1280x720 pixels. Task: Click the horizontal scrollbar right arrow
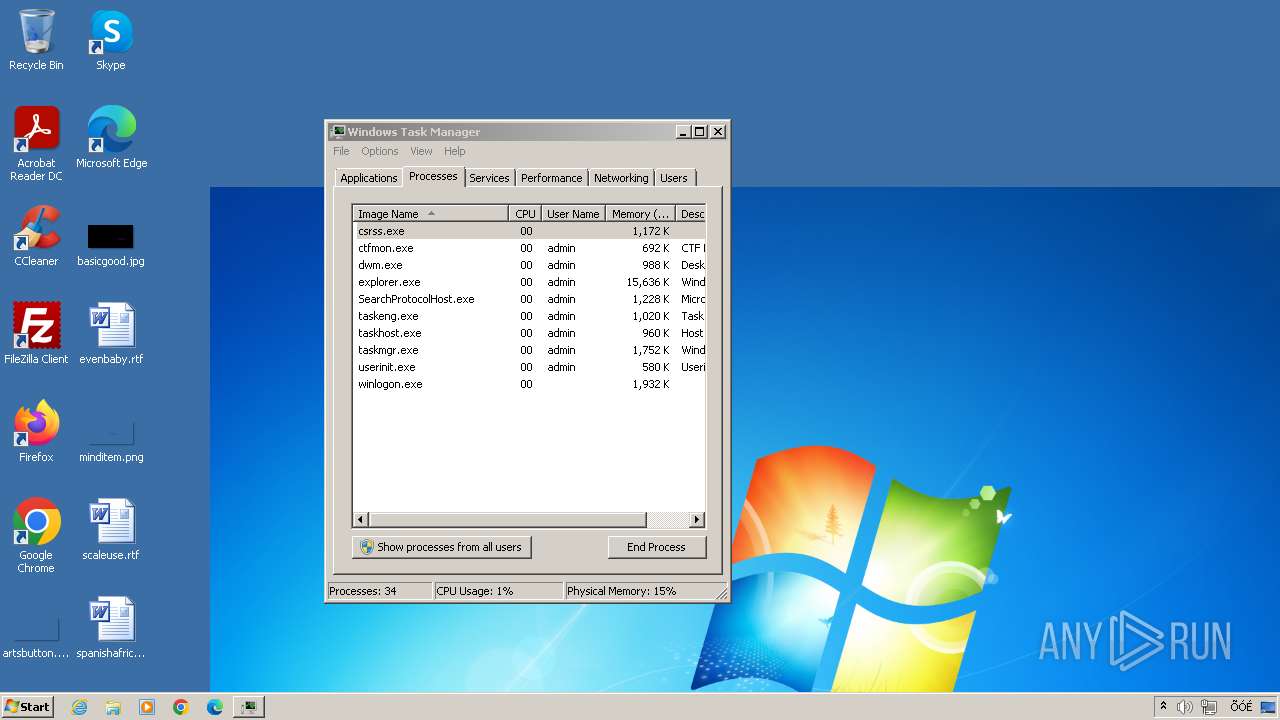[697, 520]
